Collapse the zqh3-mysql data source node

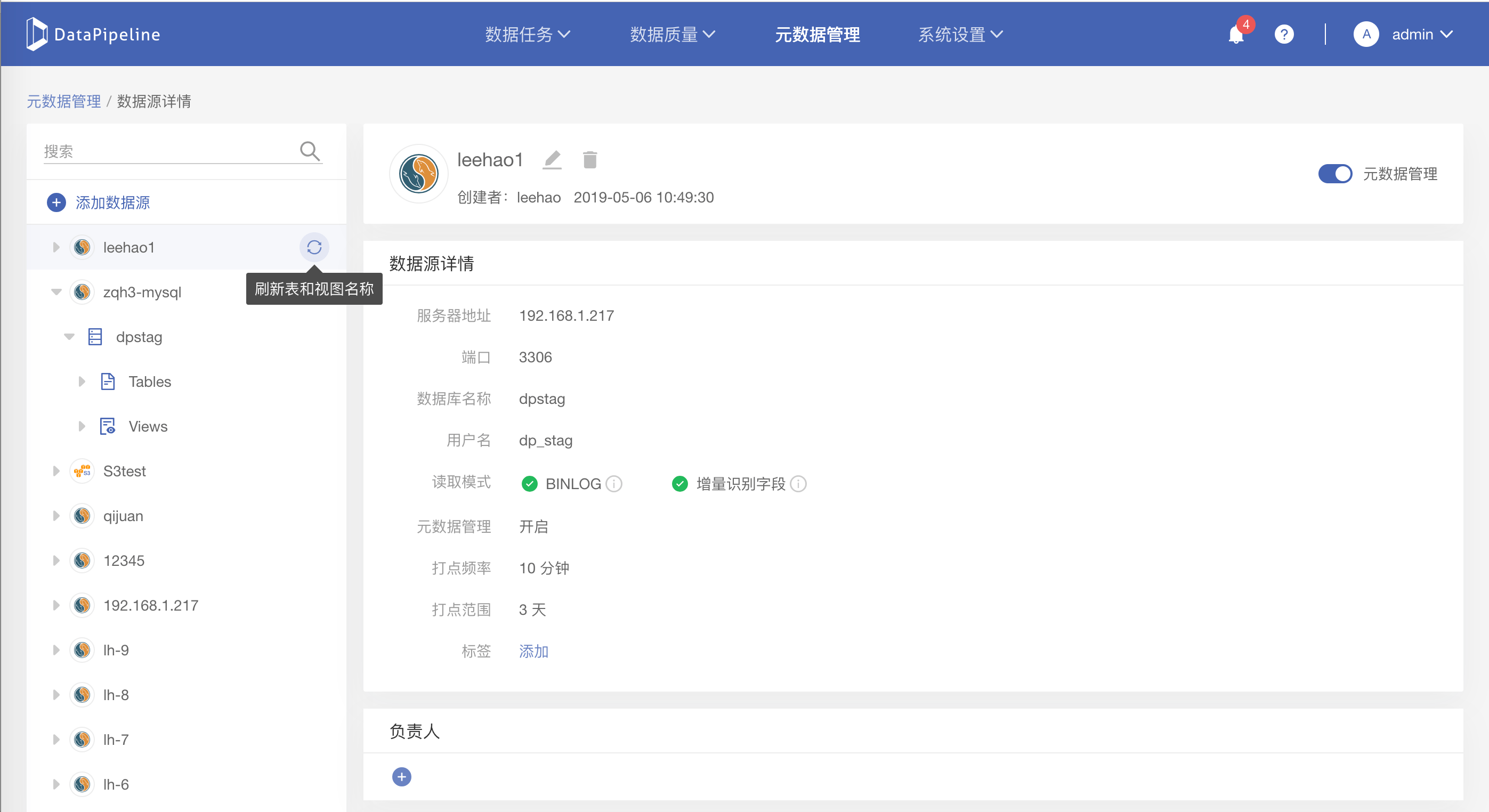[x=56, y=292]
